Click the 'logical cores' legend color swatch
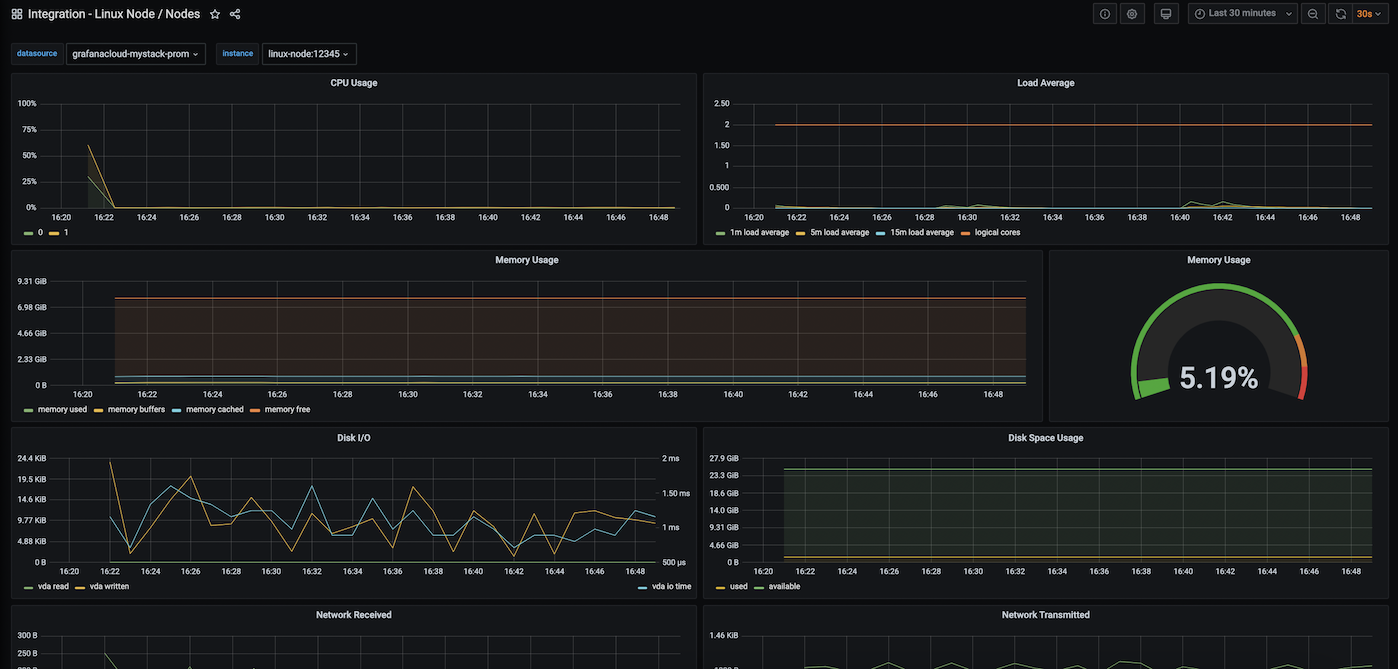 coord(966,233)
